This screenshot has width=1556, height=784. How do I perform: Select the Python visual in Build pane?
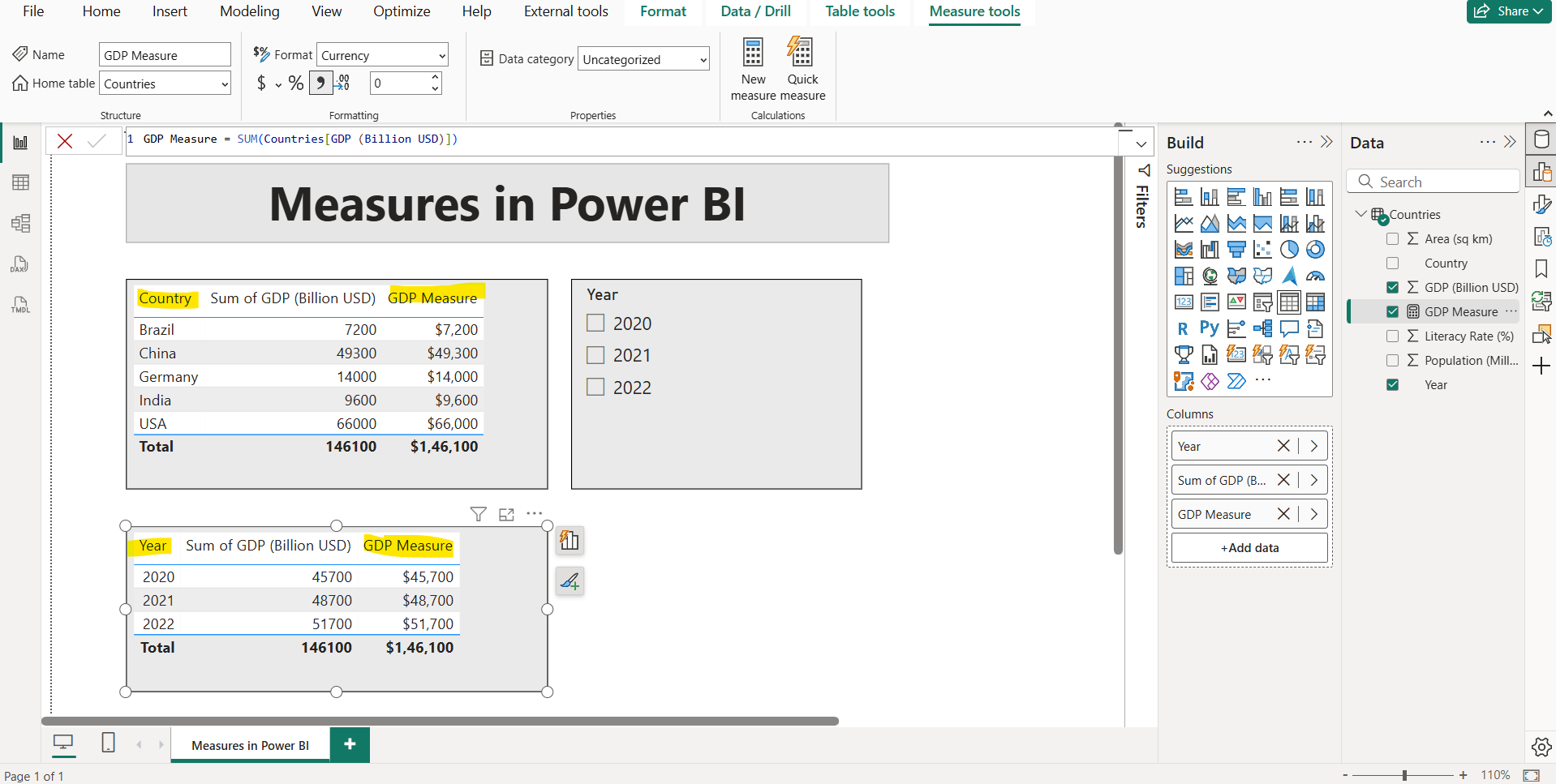(1209, 328)
